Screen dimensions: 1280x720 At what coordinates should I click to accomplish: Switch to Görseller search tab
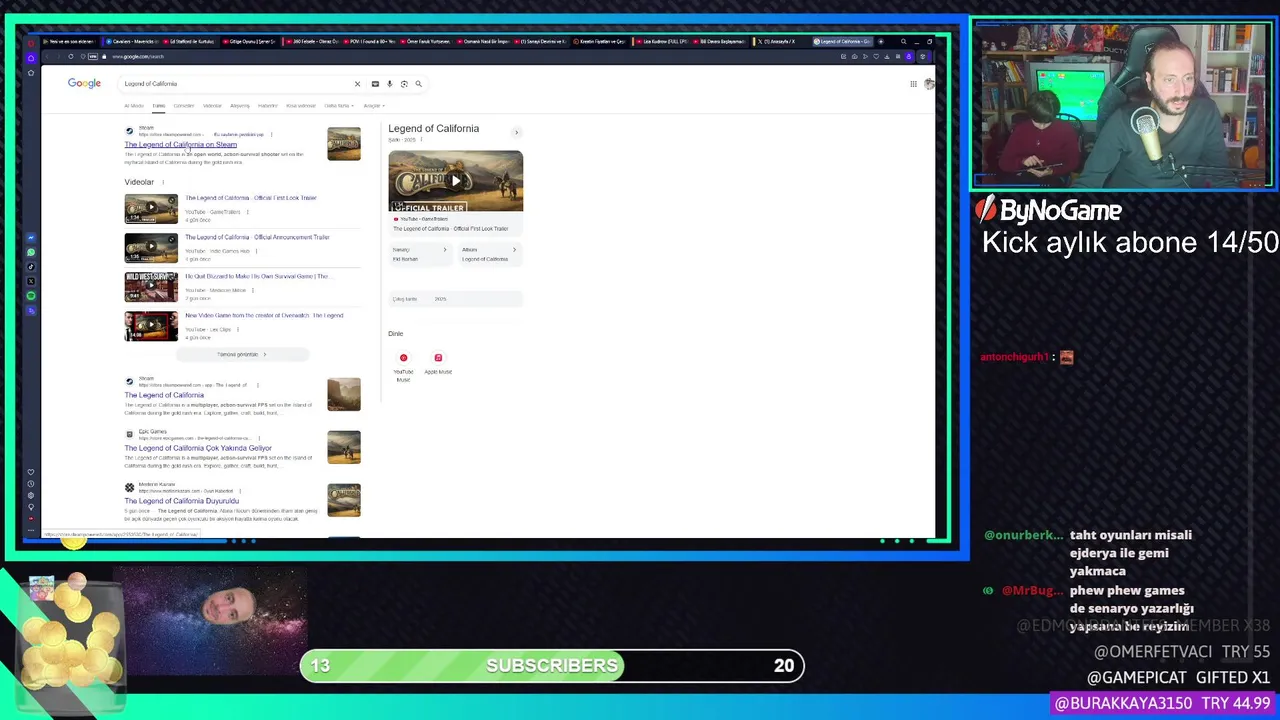click(x=184, y=105)
